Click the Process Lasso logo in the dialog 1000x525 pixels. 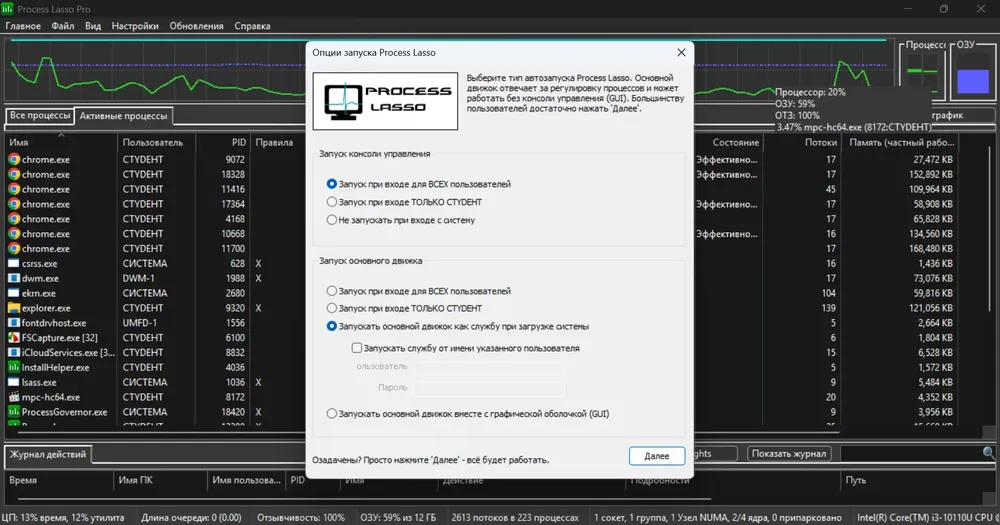(x=385, y=101)
